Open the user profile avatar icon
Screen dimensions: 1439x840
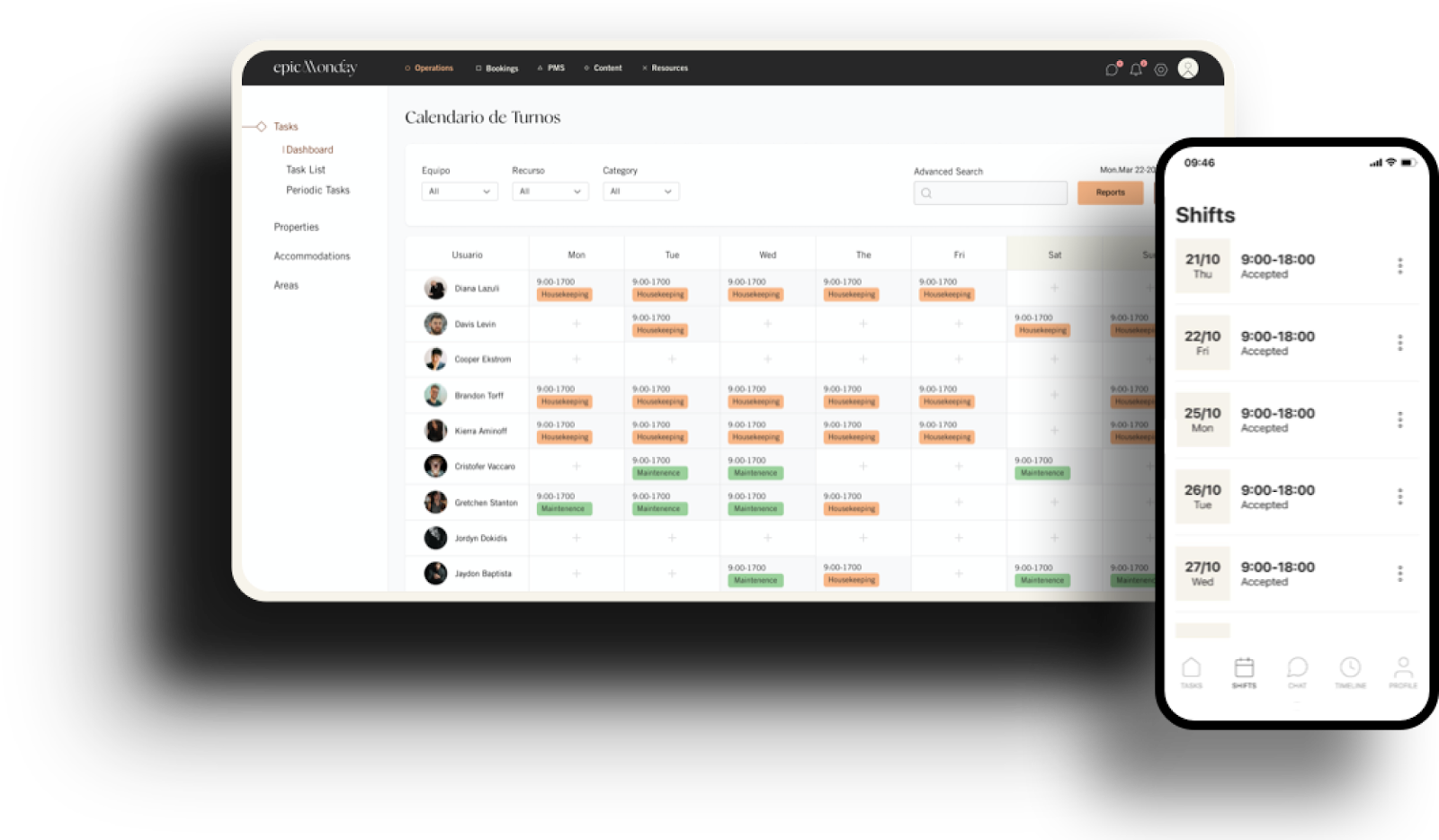(x=1188, y=68)
